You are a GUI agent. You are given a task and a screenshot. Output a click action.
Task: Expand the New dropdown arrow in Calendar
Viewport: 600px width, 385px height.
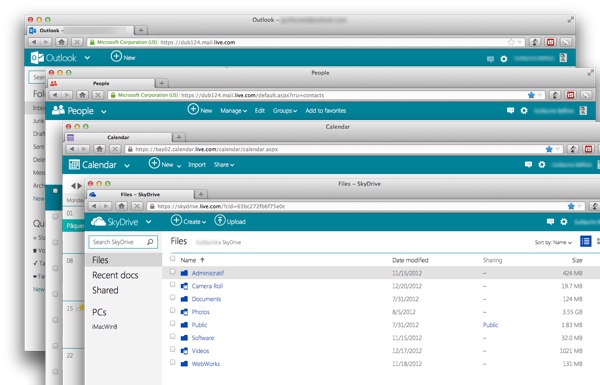click(x=179, y=166)
